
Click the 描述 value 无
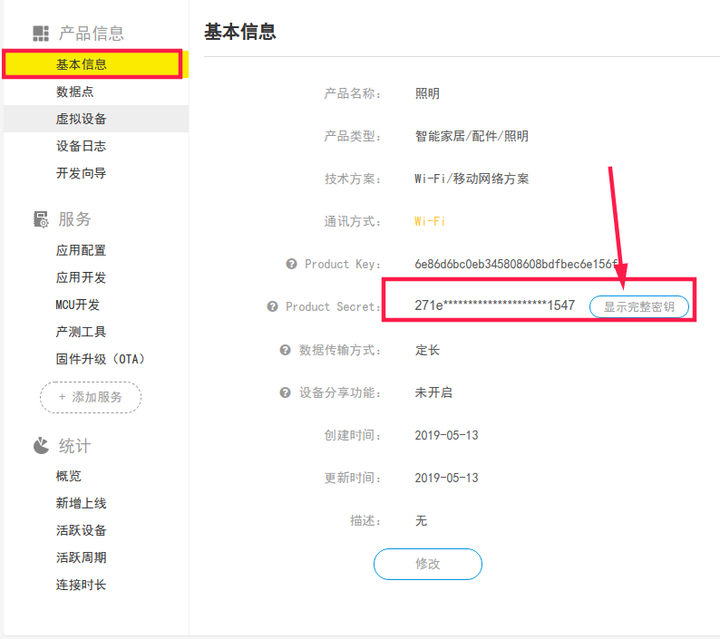click(x=421, y=521)
